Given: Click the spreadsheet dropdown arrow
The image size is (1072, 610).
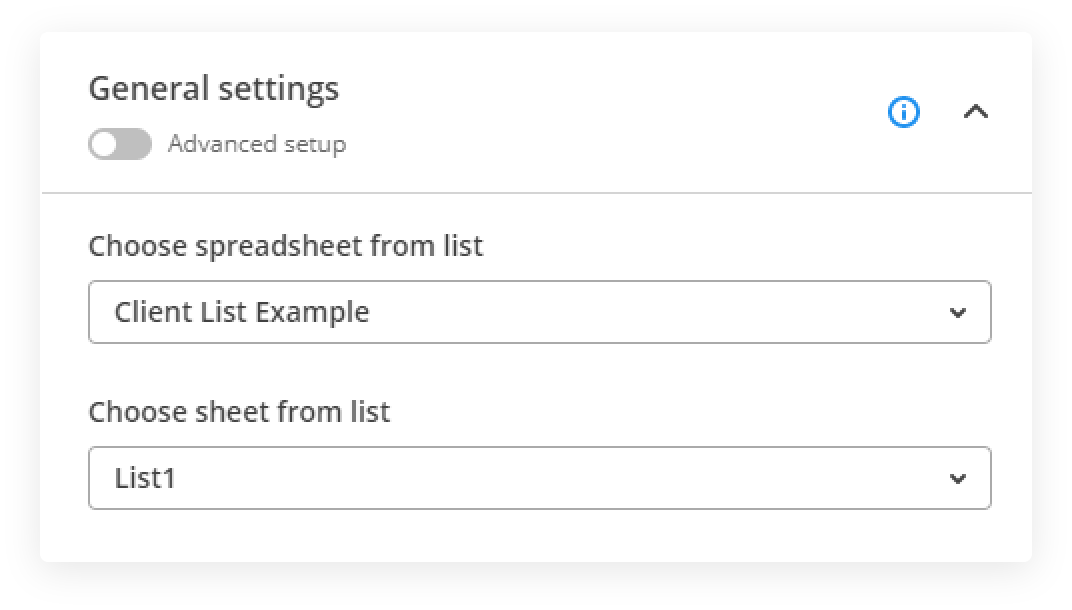Looking at the screenshot, I should tap(957, 313).
